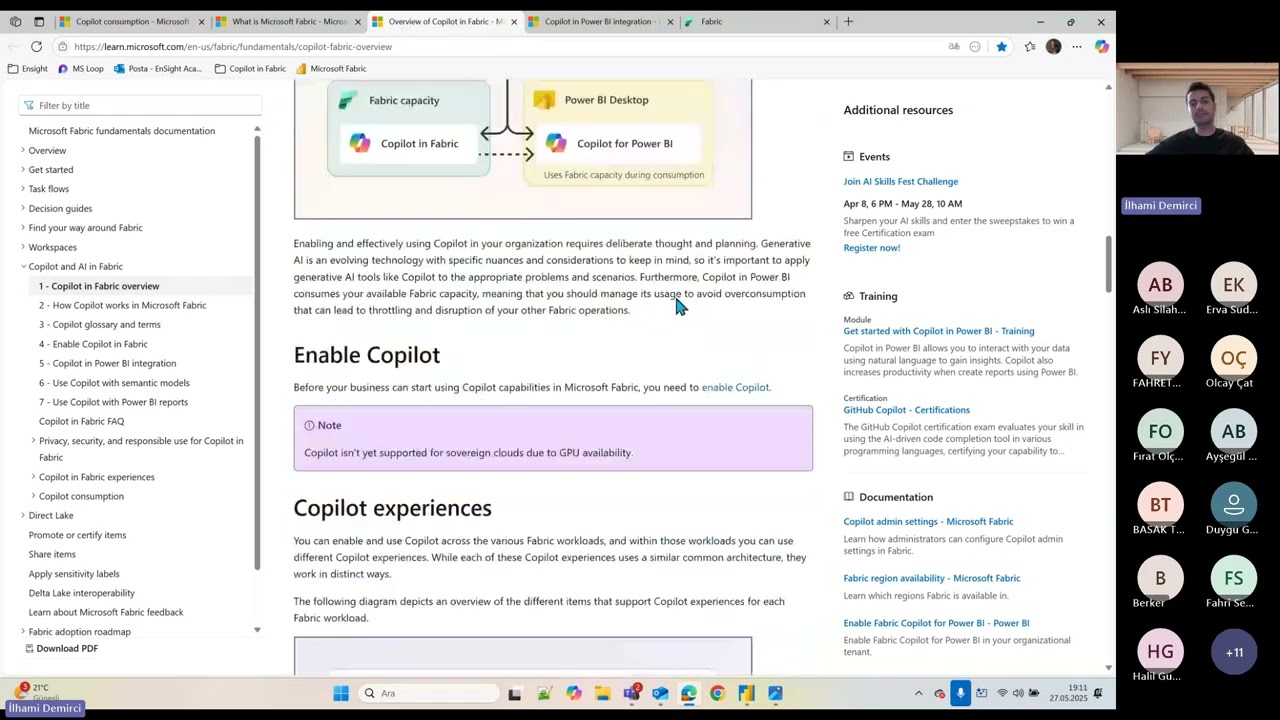Image resolution: width=1280 pixels, height=720 pixels.
Task: Open 2 - How Copilot works in Microsoft Fabric
Action: (122, 305)
